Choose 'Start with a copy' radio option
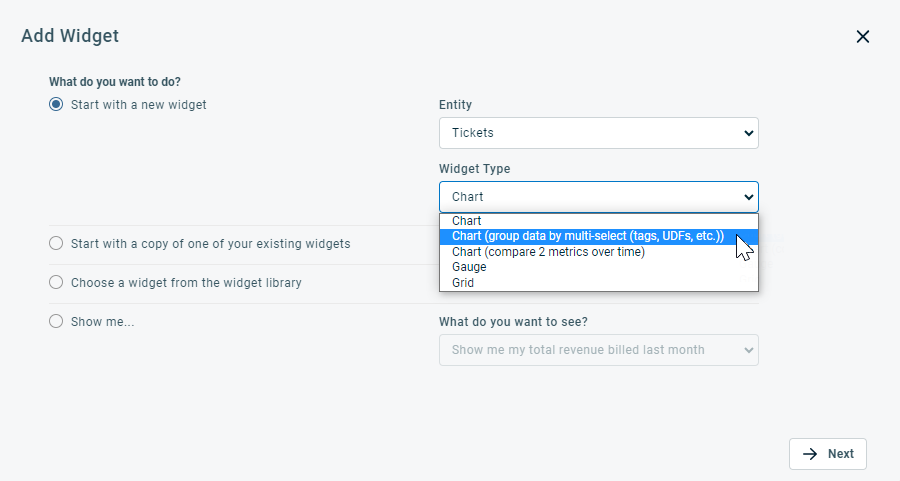900x481 pixels. point(56,243)
